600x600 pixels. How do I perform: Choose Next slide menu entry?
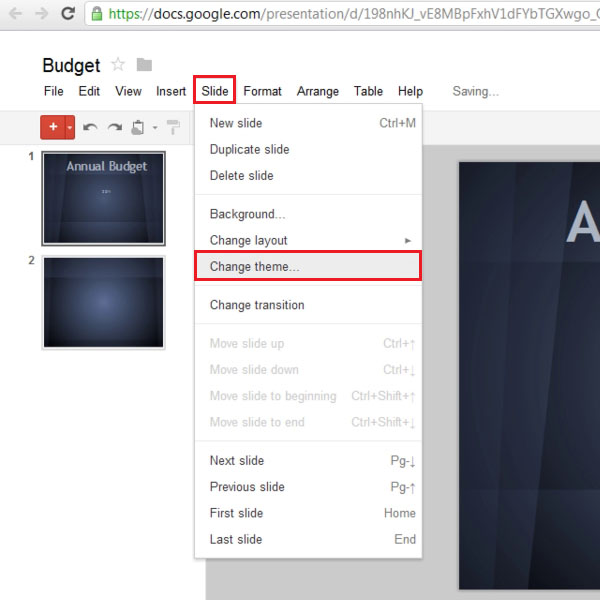tap(308, 460)
